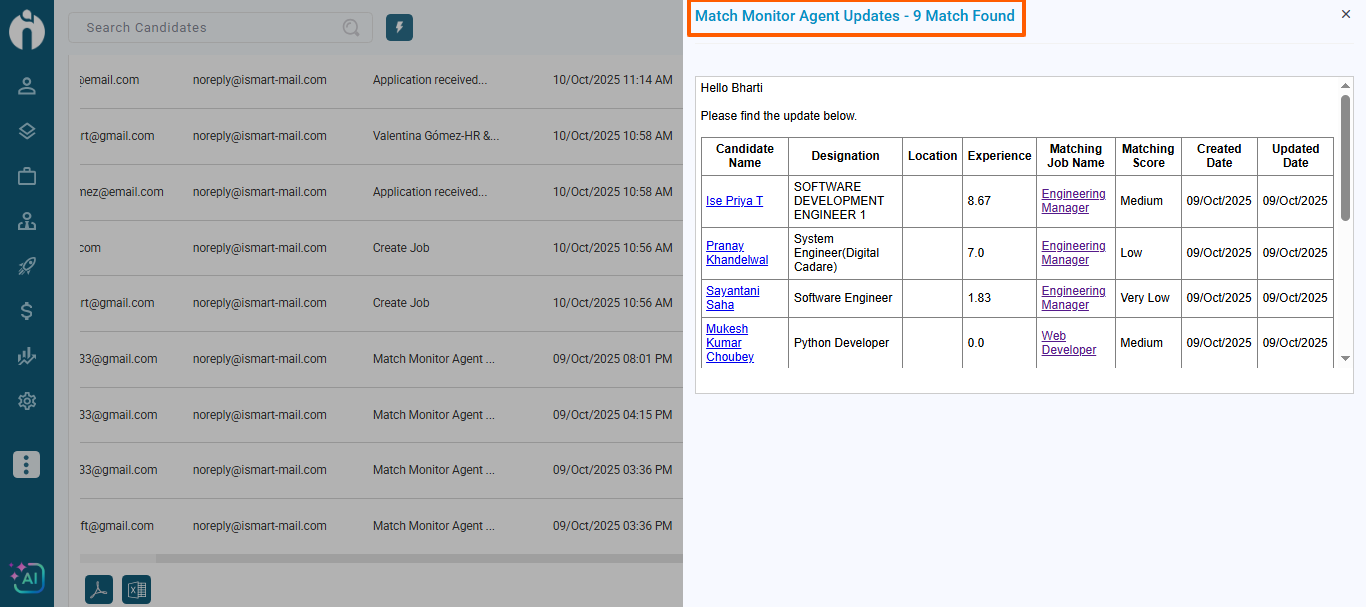
Task: Close the Match Monitor Agent Updates panel
Action: pos(1345,14)
